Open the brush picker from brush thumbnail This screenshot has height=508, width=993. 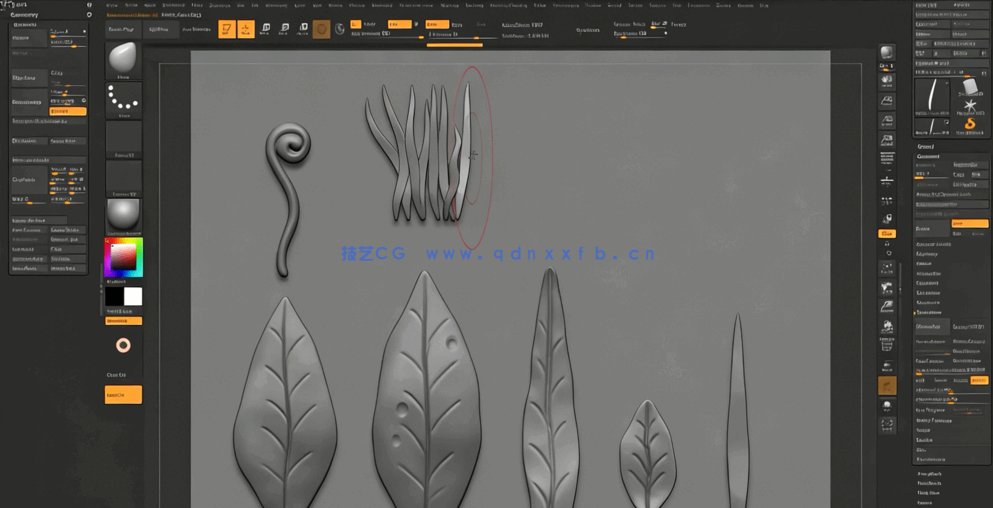(123, 58)
